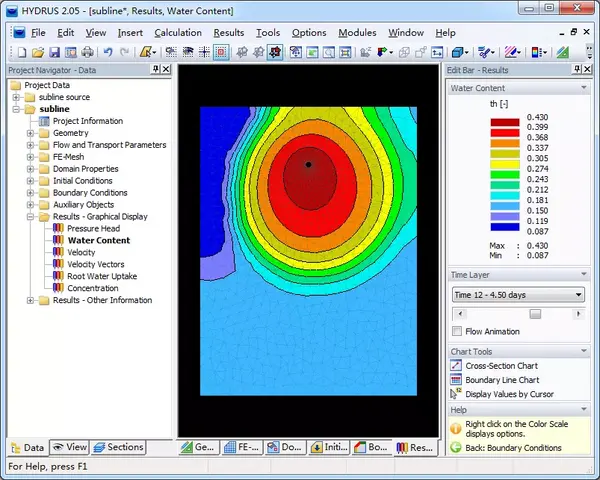Collapse the Water Content section arrow
The image size is (600, 480).
tap(584, 88)
